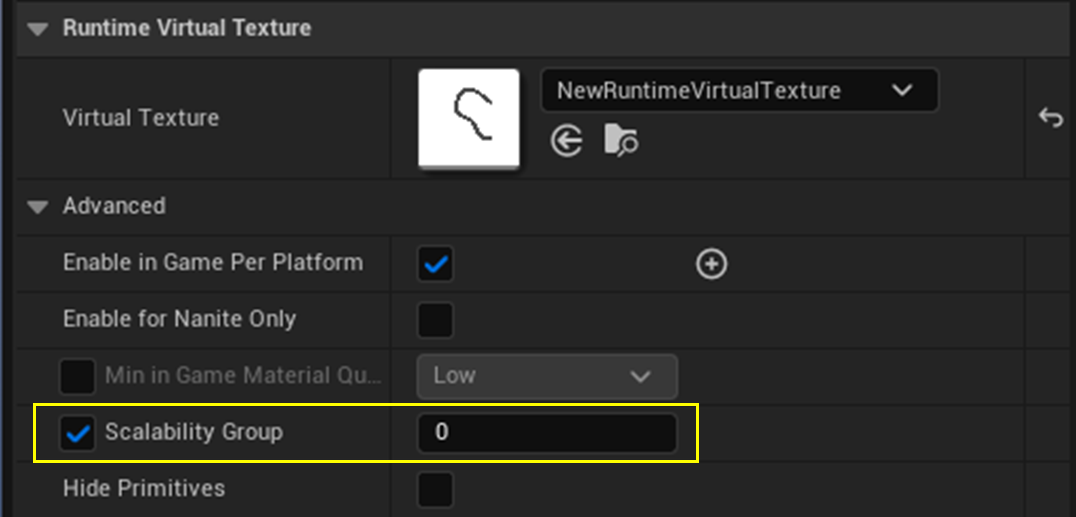Check the Hide Primitives checkbox
This screenshot has height=517, width=1076.
click(435, 489)
